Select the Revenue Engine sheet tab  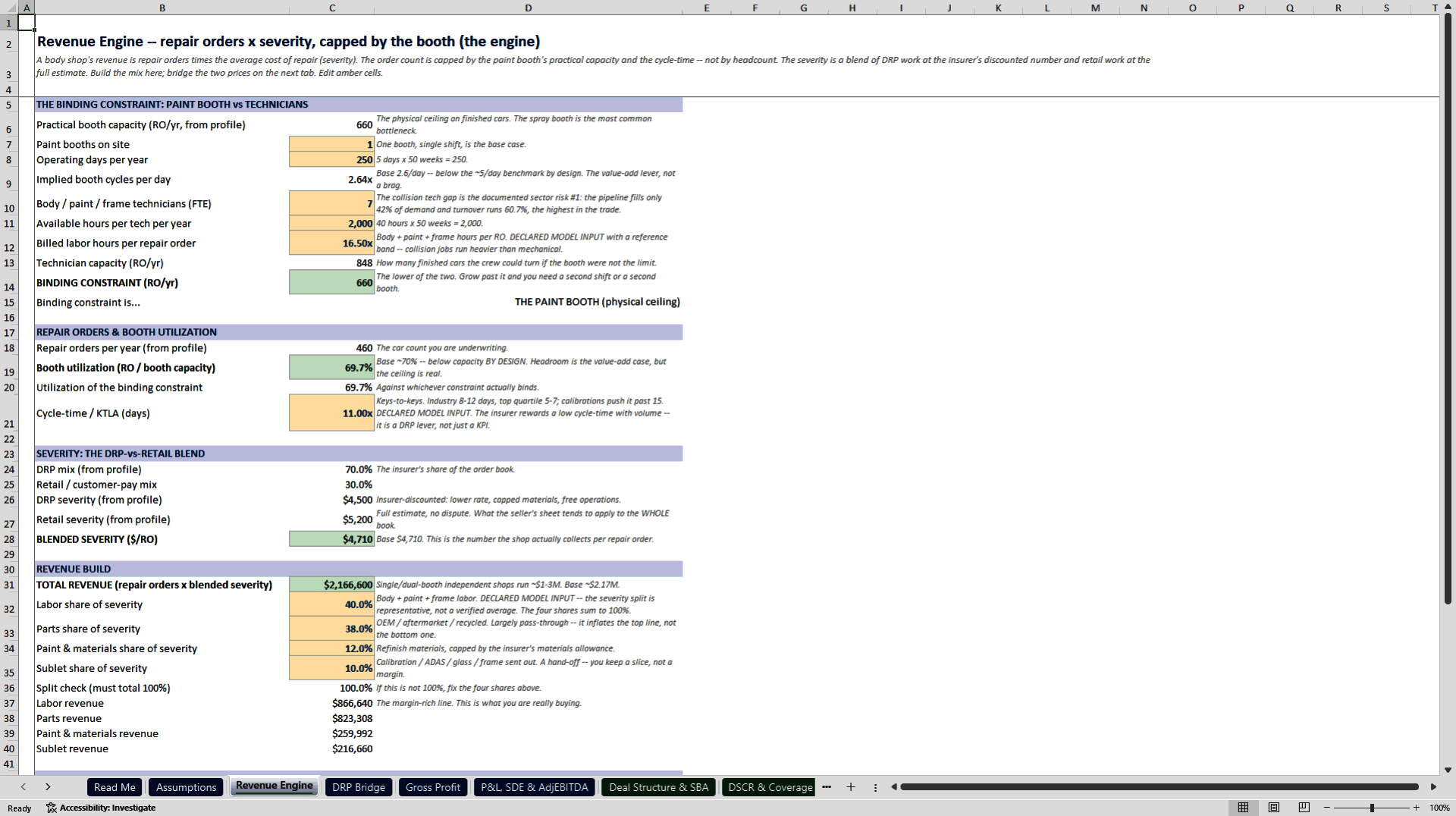point(275,786)
